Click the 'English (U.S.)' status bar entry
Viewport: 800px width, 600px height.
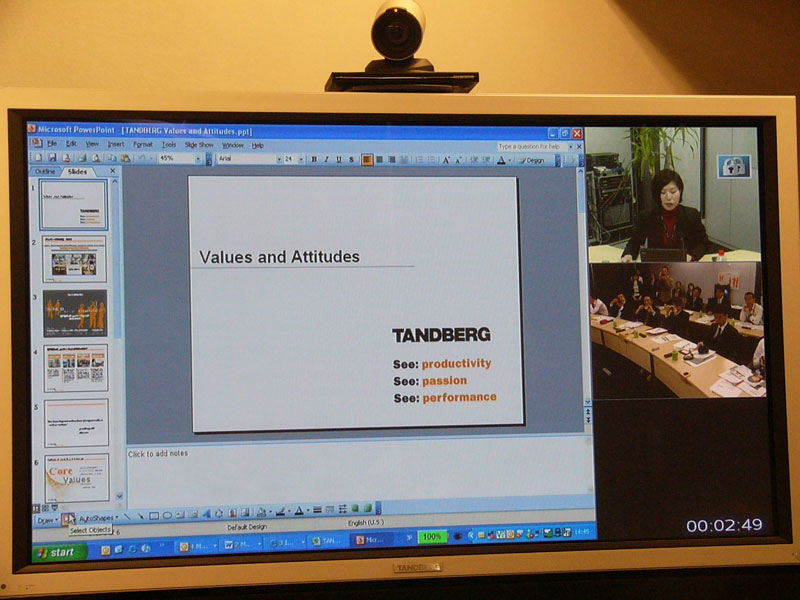tap(365, 523)
